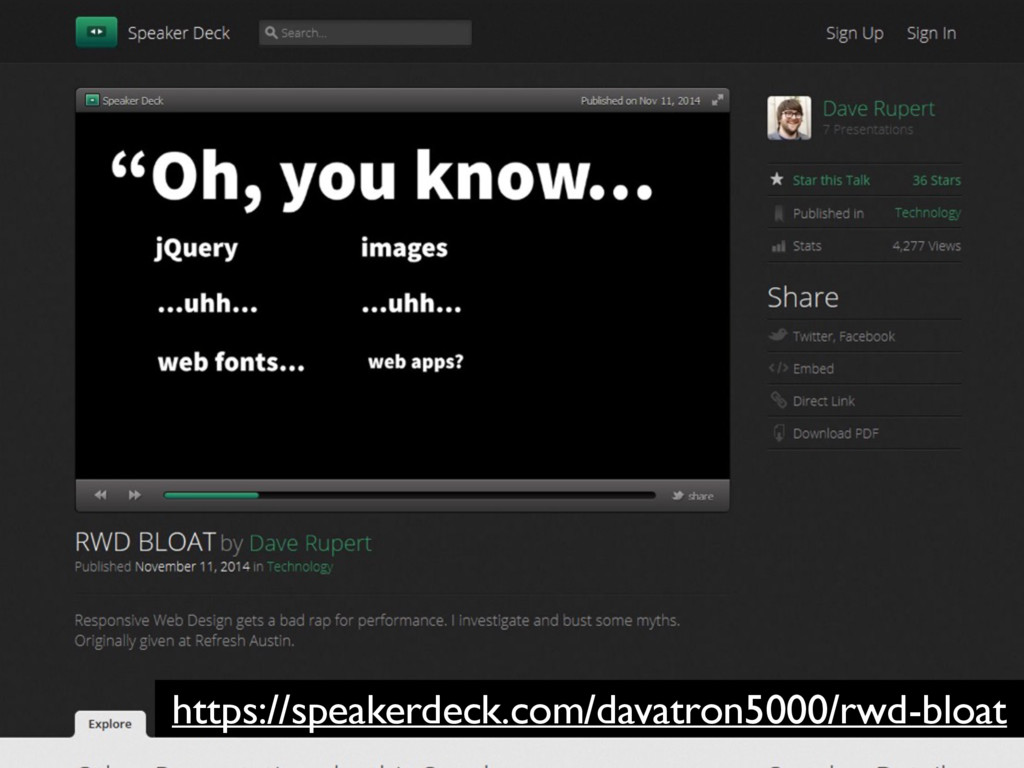Click the Twitter bird share icon in player
This screenshot has width=1024, height=768.
[677, 496]
